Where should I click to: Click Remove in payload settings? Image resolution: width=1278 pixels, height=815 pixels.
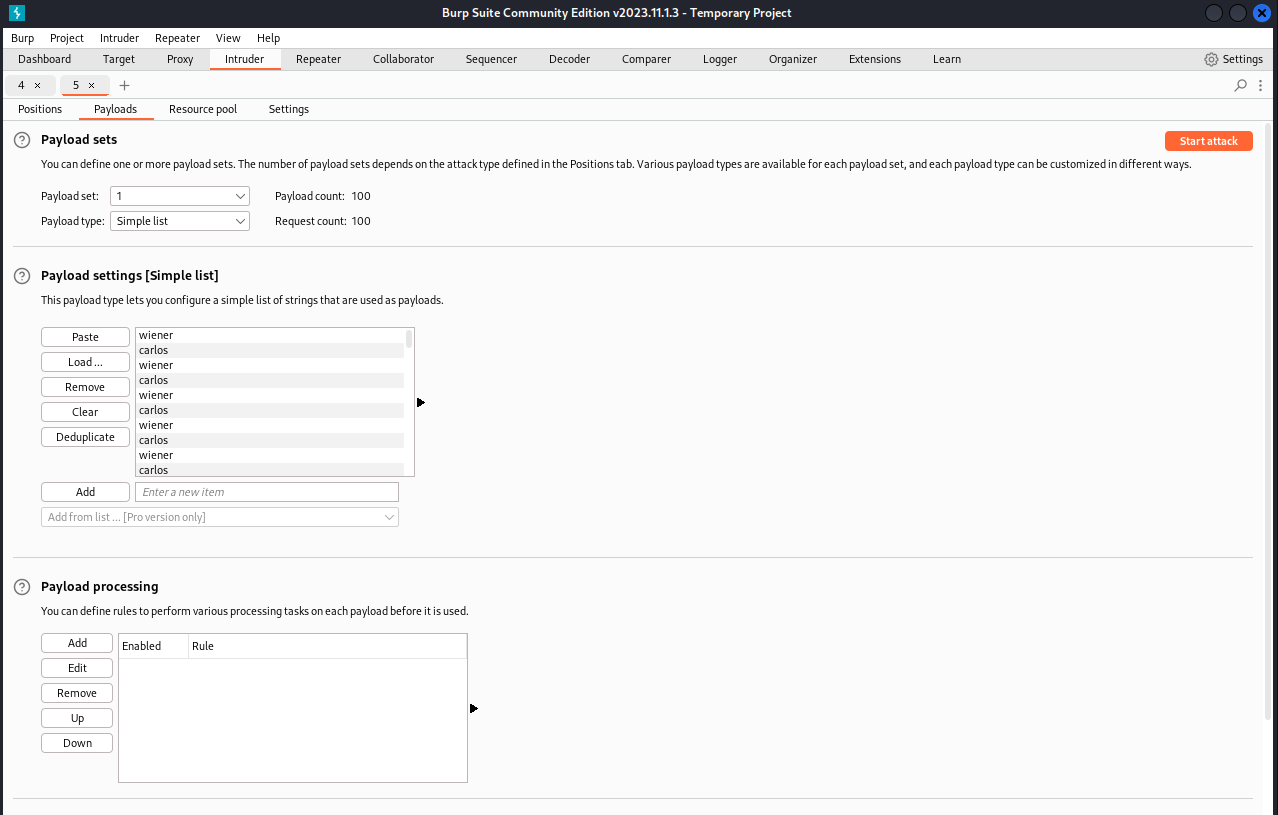85,387
